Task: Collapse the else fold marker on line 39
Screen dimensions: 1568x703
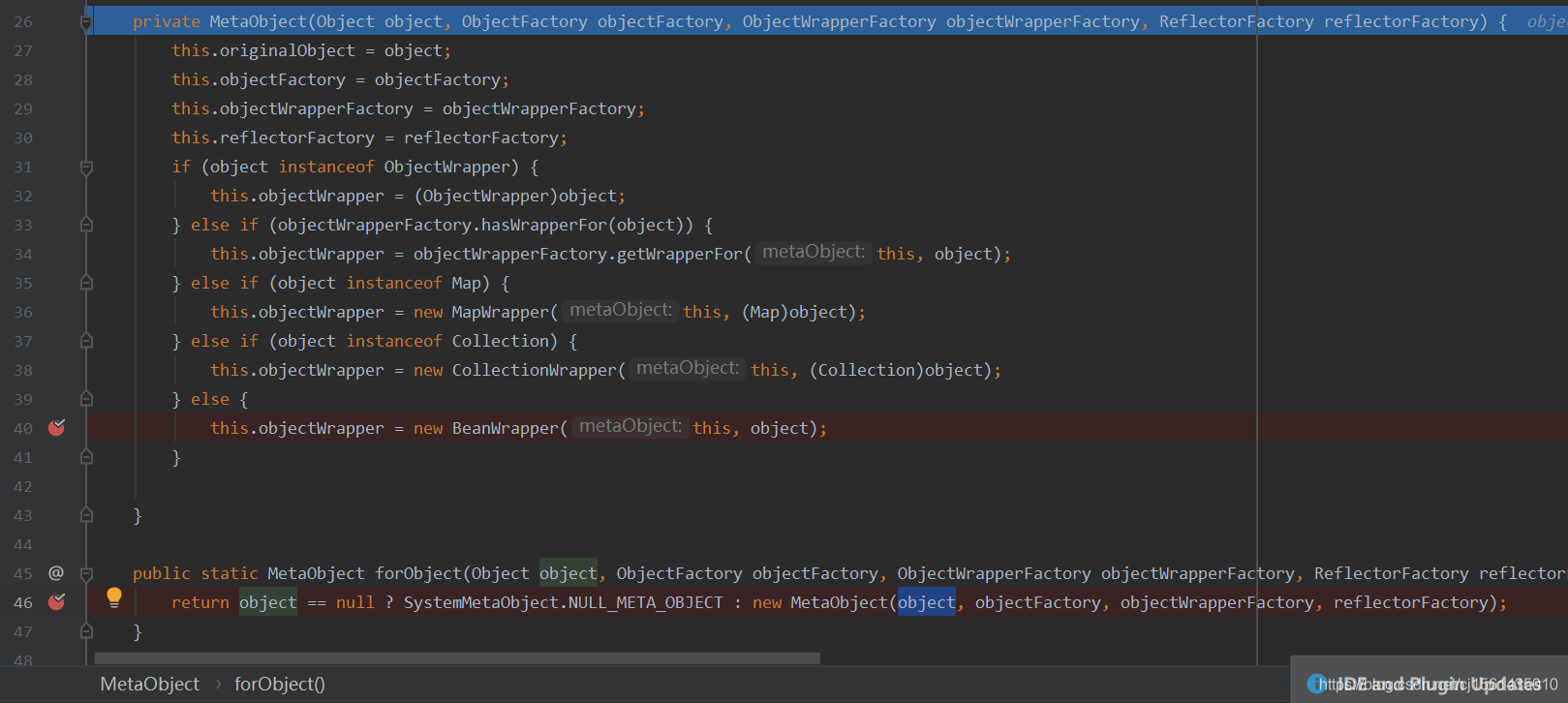Action: click(86, 399)
